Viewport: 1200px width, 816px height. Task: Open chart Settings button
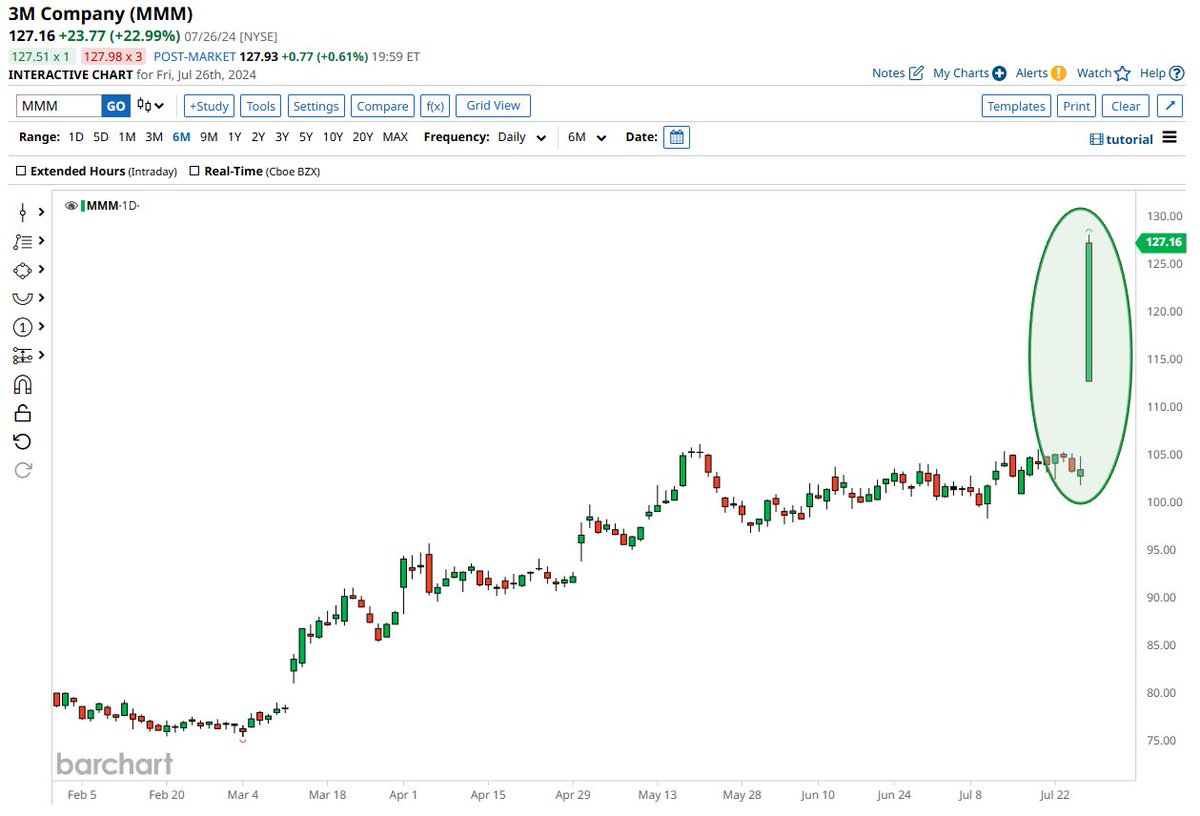316,106
